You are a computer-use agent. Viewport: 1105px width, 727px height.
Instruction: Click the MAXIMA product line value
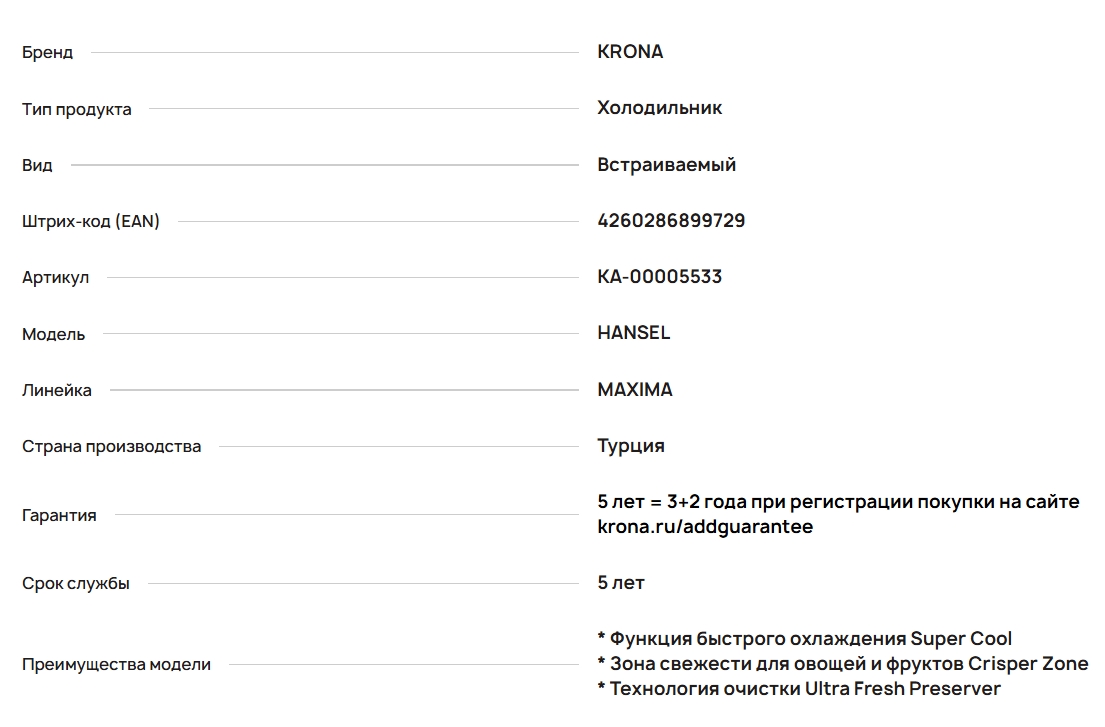tap(635, 390)
